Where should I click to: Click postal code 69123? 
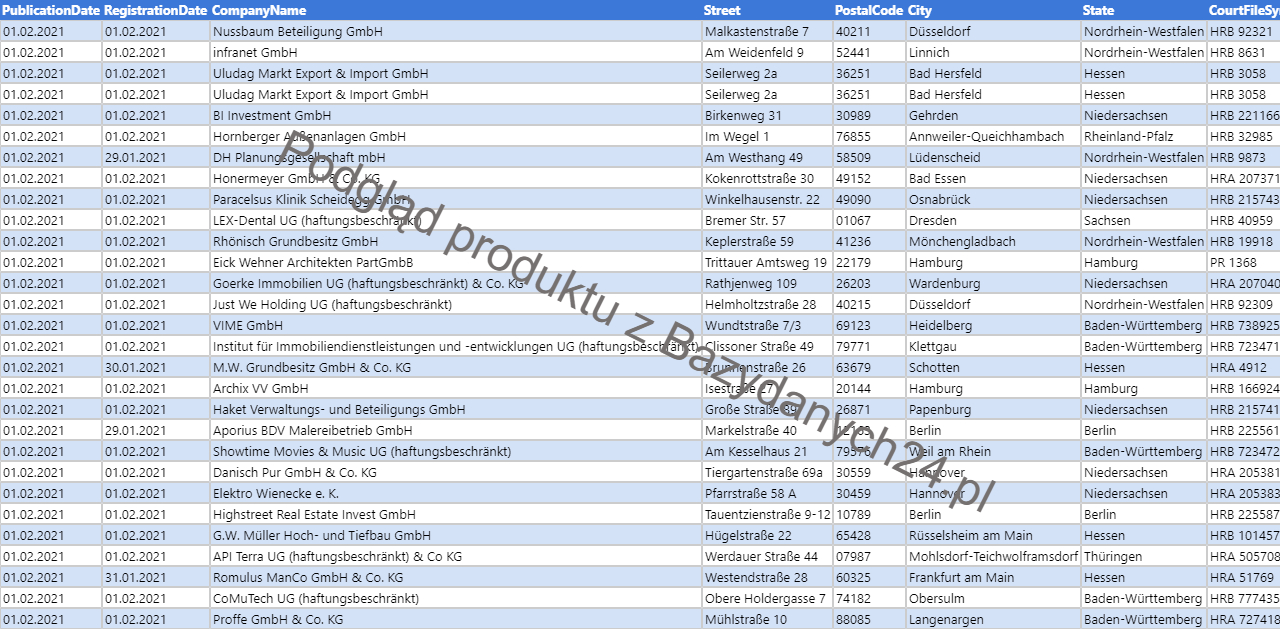click(869, 325)
